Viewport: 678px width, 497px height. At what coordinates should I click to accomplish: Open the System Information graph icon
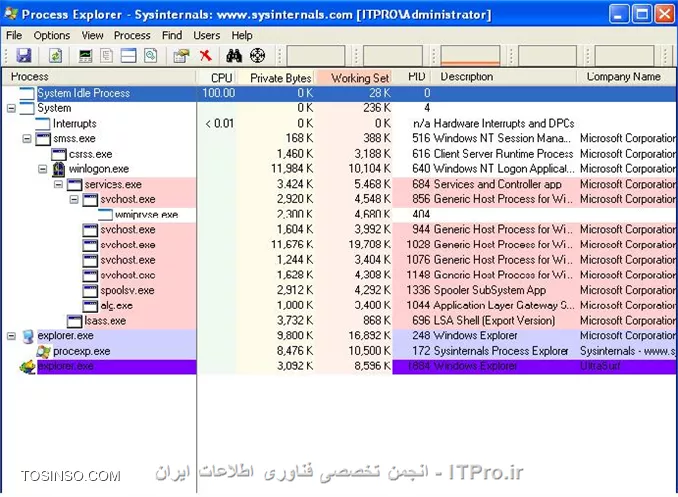tap(85, 56)
